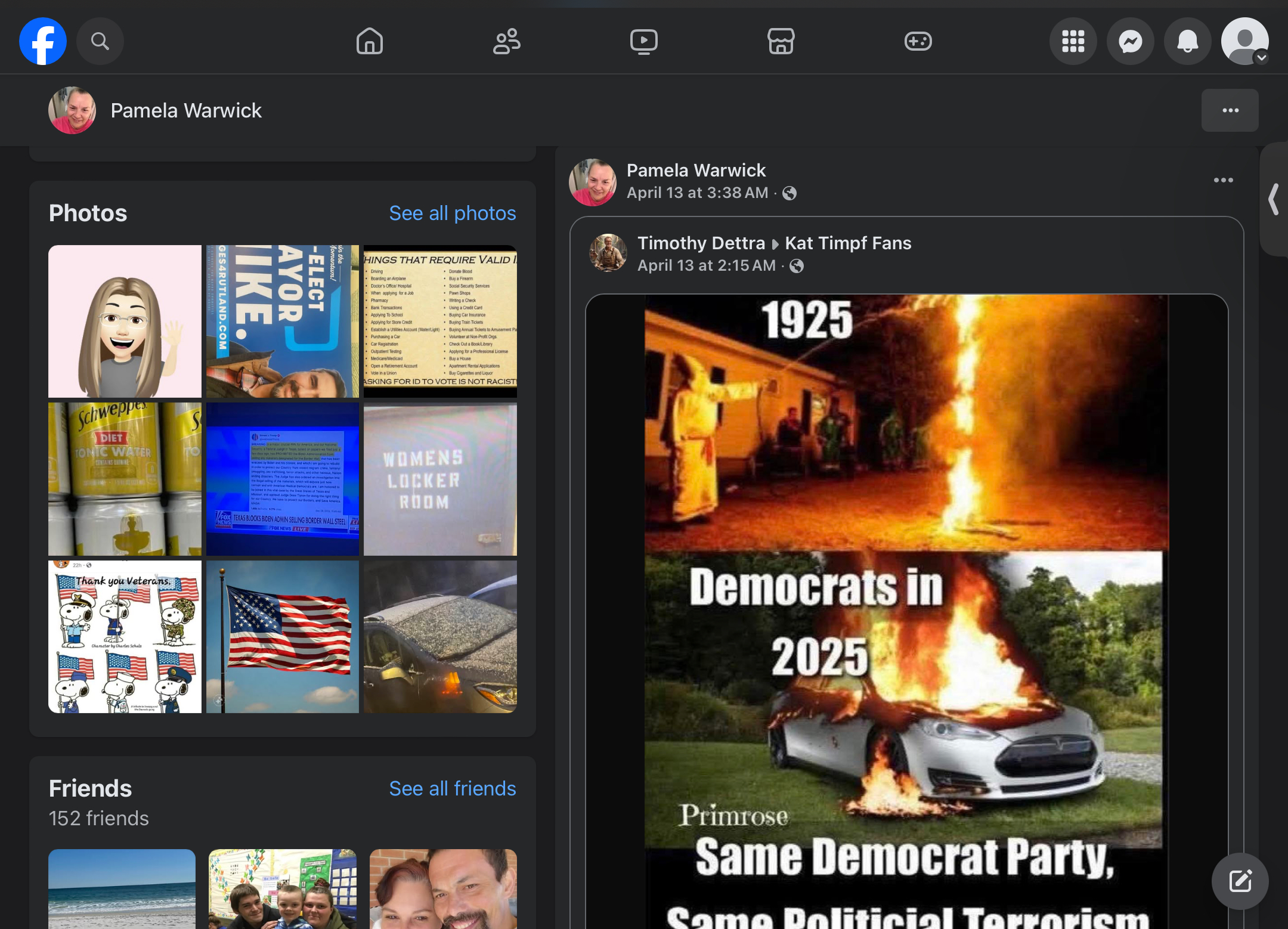Click the public globe icon on Pamela's post

(789, 193)
